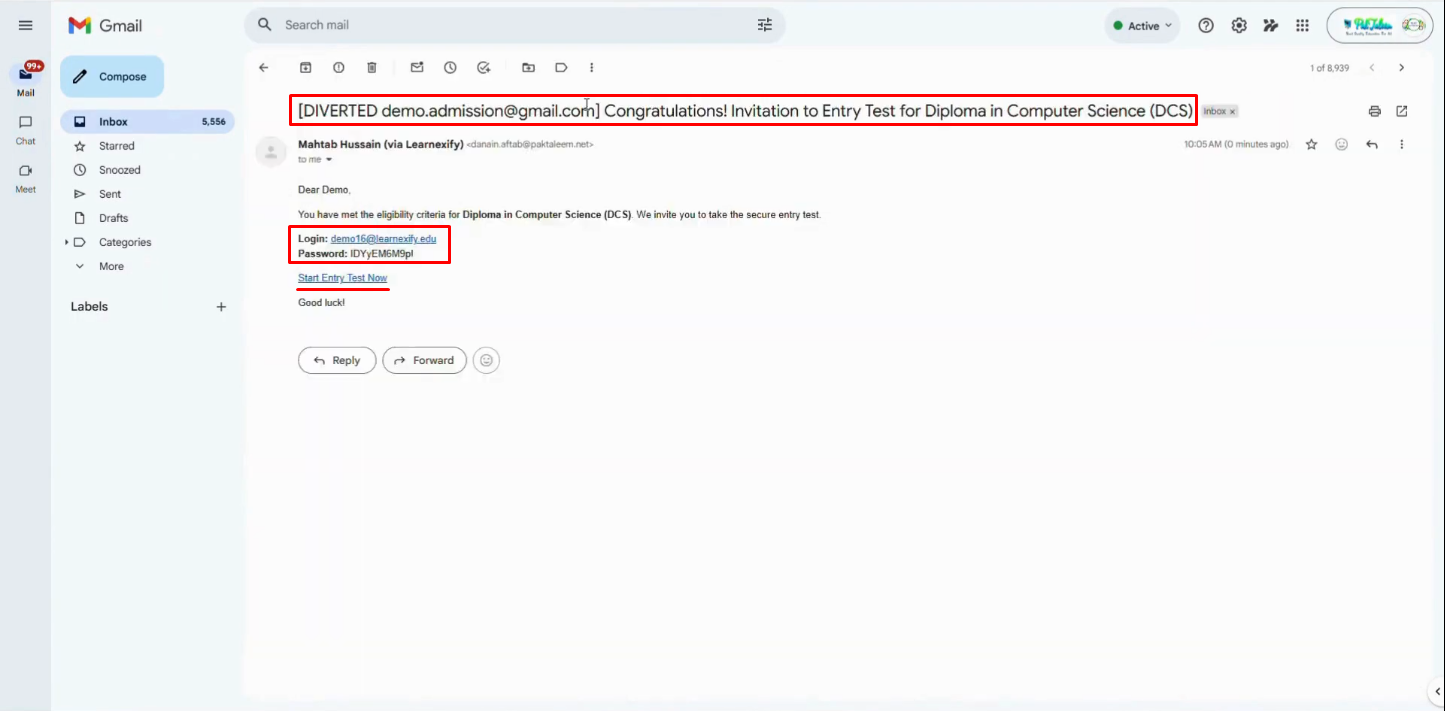This screenshot has height=711, width=1445.
Task: Open message more options beside reply arrow
Action: click(x=1402, y=144)
